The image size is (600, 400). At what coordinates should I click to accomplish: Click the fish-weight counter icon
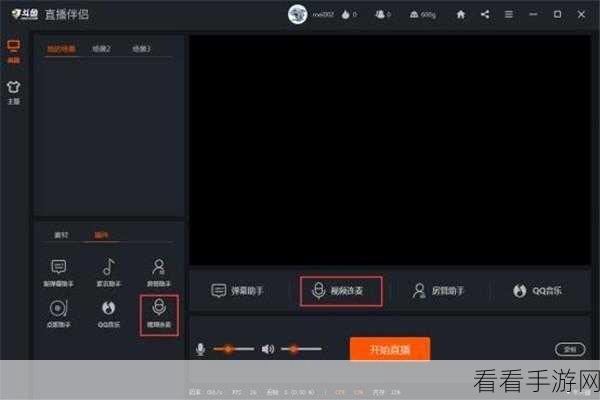414,15
